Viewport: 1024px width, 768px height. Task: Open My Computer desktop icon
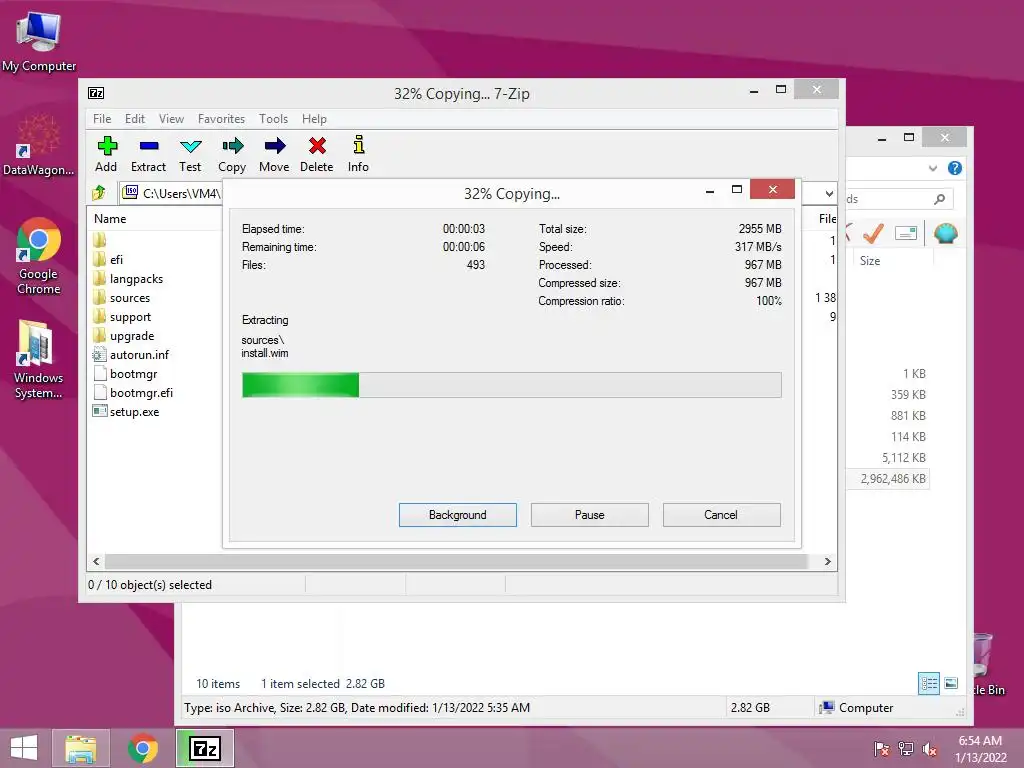click(39, 42)
